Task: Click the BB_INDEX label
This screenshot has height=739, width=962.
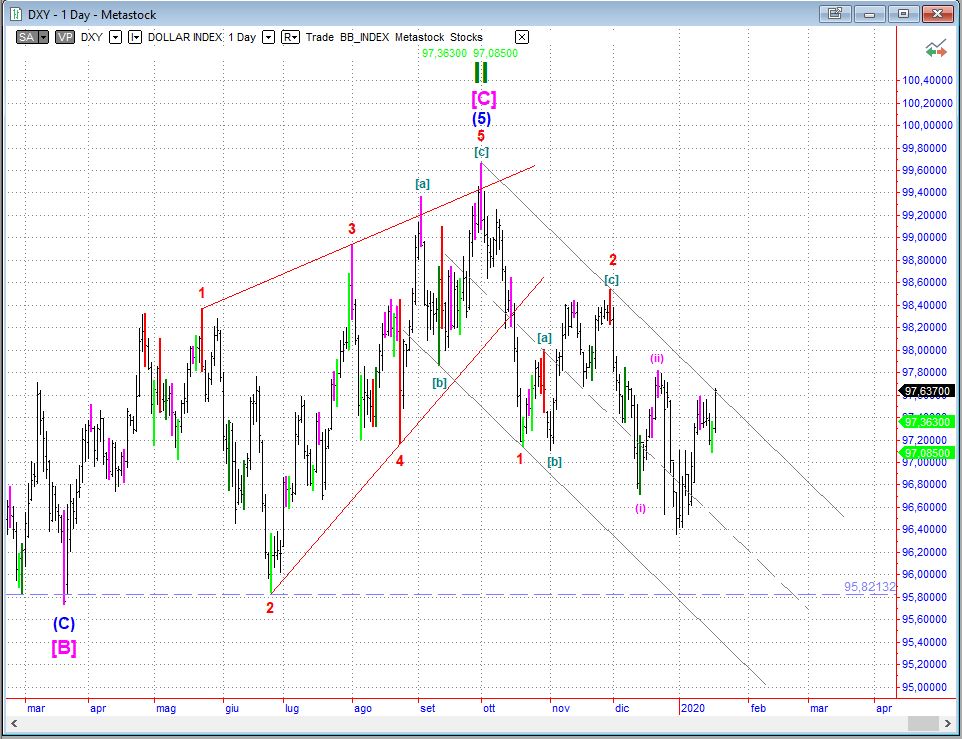Action: tap(366, 37)
